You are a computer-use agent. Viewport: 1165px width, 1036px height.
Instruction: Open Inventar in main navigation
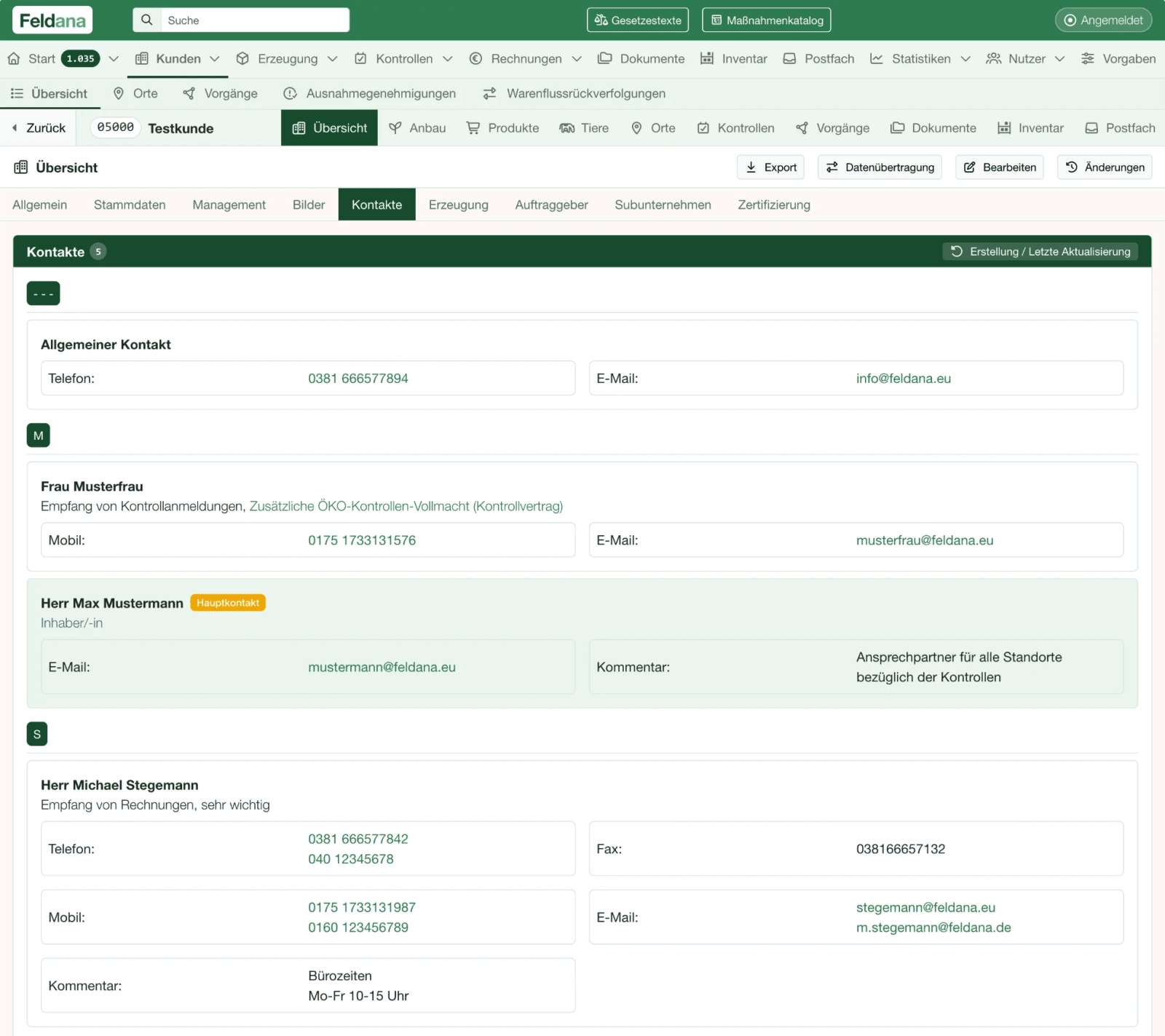point(733,59)
